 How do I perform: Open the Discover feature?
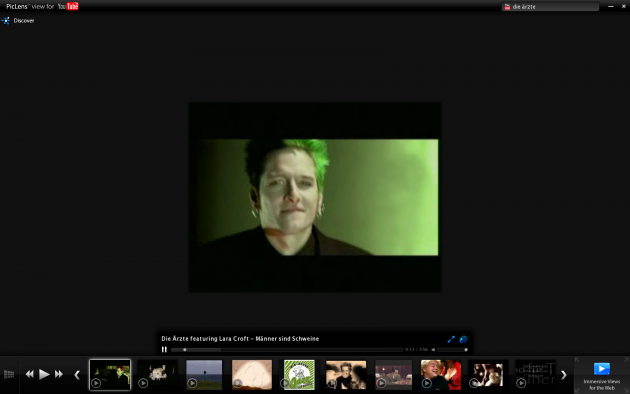pos(18,20)
